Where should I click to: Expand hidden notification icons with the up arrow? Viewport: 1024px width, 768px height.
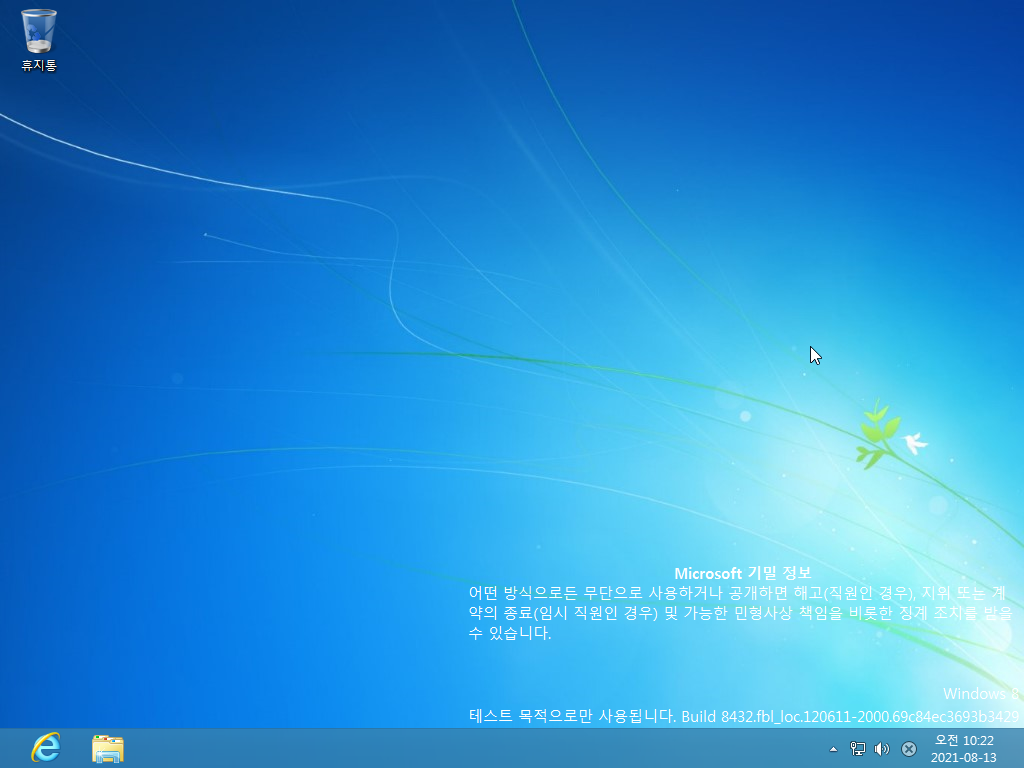[x=833, y=748]
